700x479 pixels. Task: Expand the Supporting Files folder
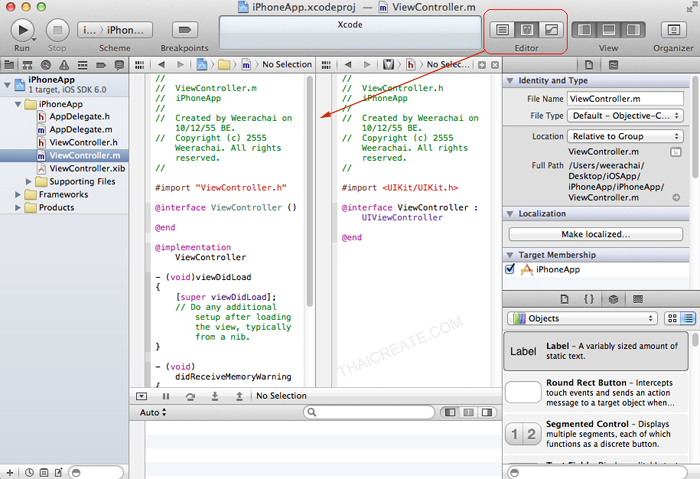[x=29, y=182]
